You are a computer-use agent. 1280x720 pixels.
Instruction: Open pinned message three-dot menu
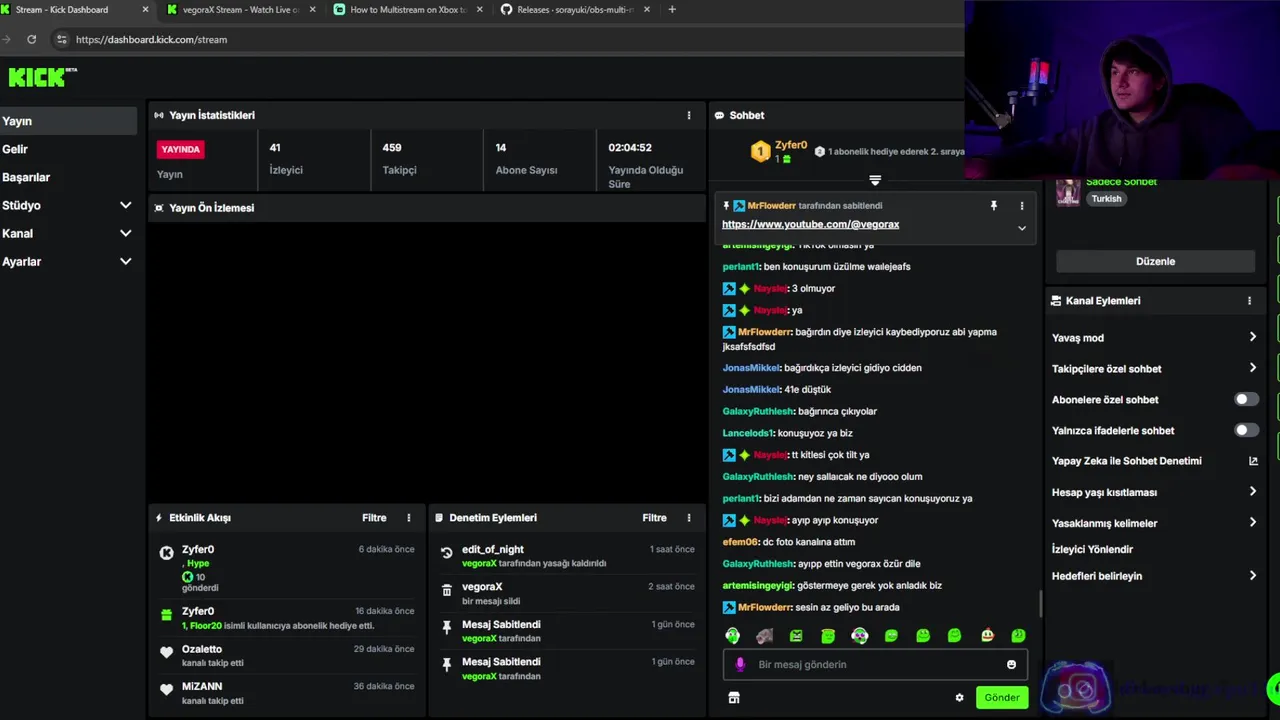point(1021,206)
